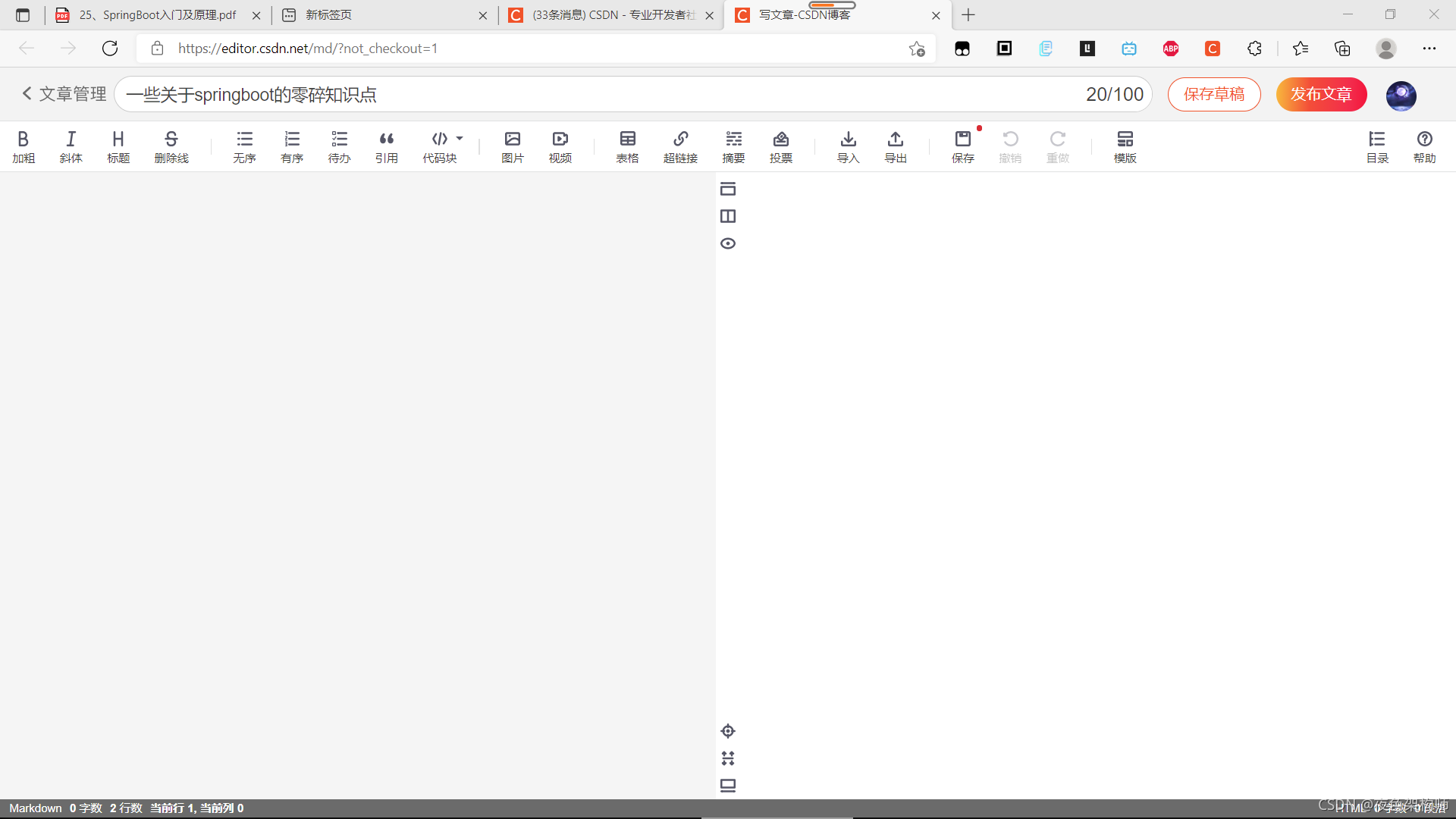Switch to SpringBoot pdf tab
This screenshot has height=819, width=1456.
[158, 15]
